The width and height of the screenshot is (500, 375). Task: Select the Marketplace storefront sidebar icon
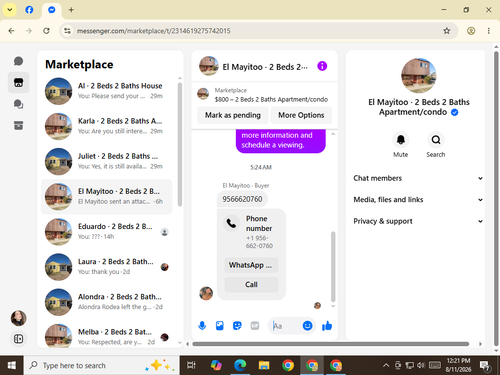coord(18,82)
